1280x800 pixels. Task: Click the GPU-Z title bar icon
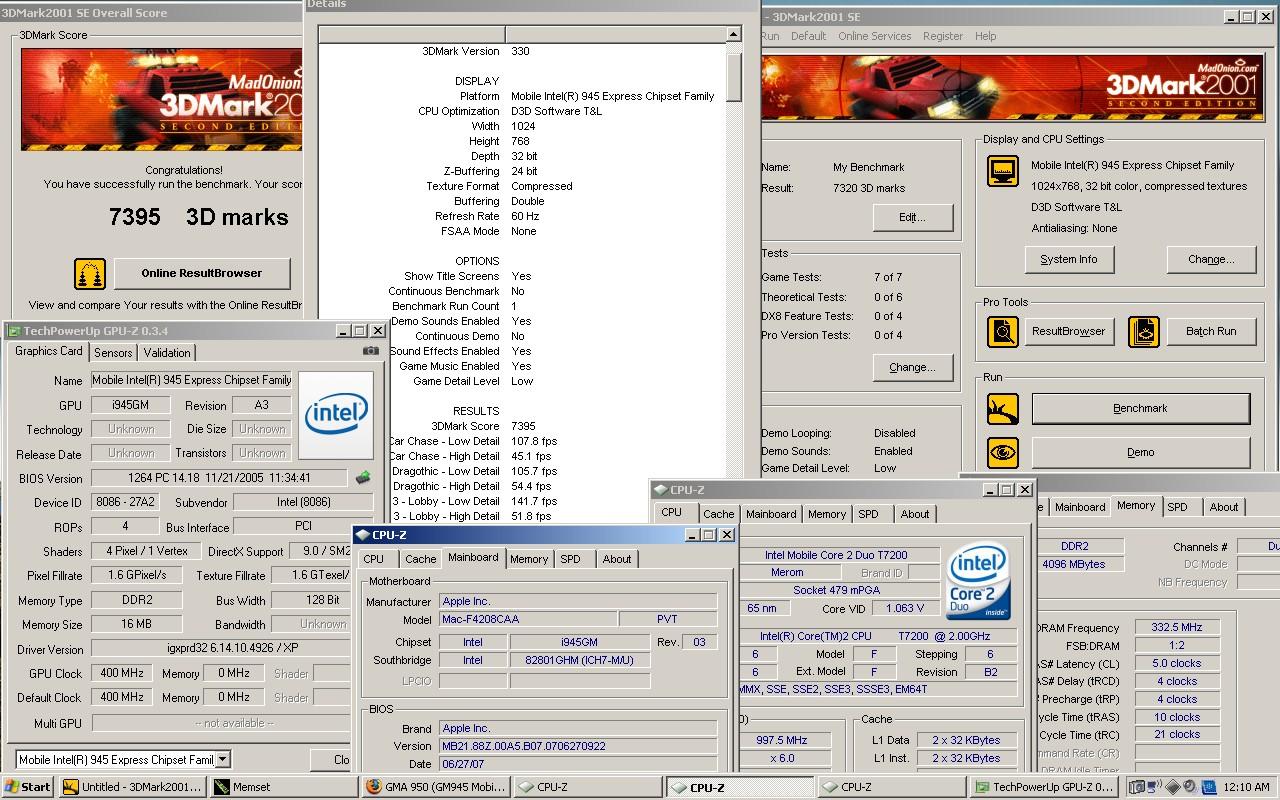click(x=15, y=331)
